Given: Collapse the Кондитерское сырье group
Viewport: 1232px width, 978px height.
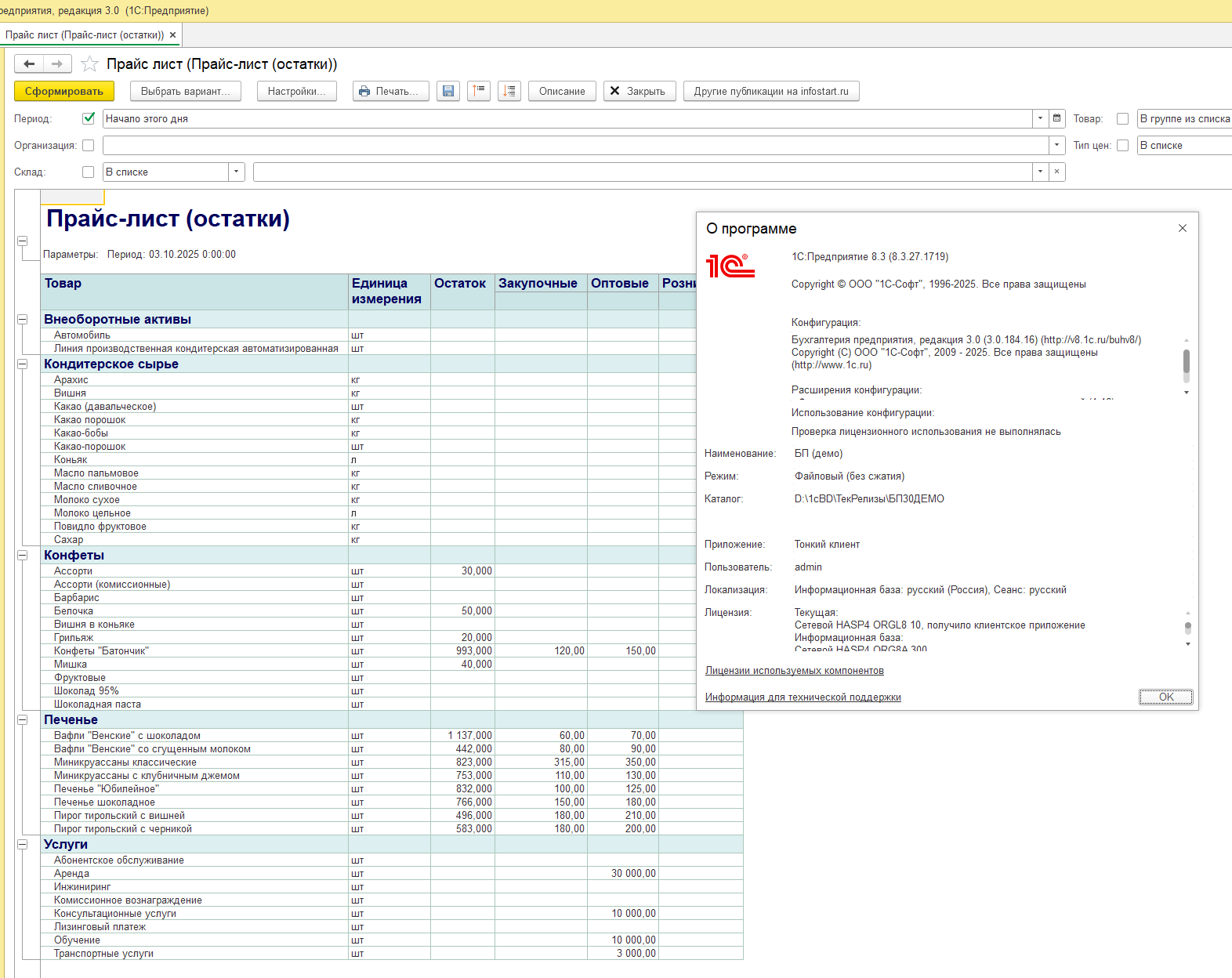Looking at the screenshot, I should (x=23, y=364).
